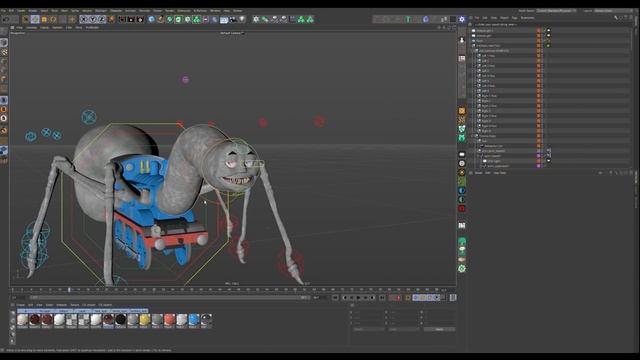Viewport: 640px width, 360px height.
Task: Select the yellow material swatch
Action: [x=145, y=320]
